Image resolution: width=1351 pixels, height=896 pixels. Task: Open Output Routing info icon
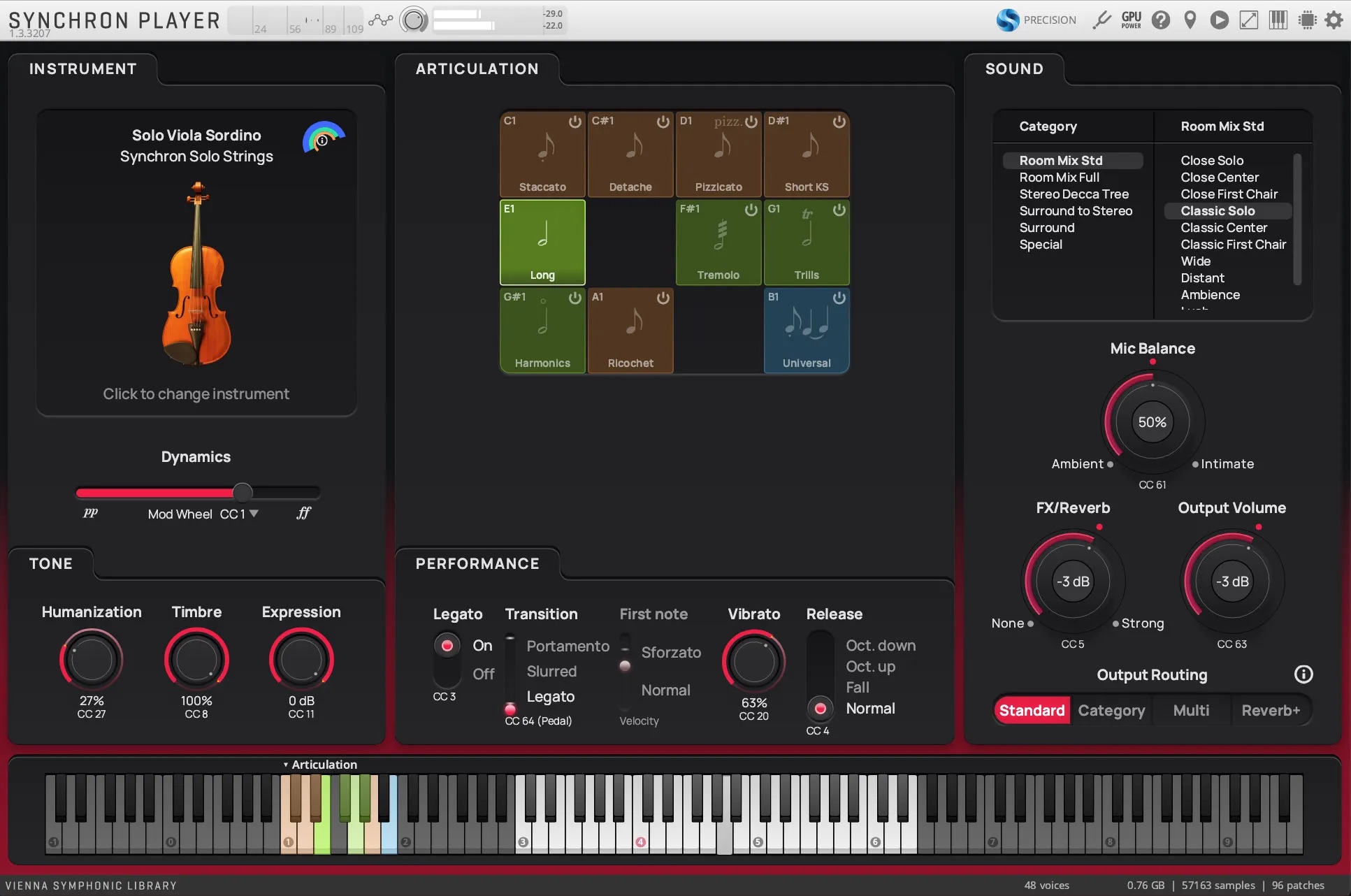click(1303, 674)
